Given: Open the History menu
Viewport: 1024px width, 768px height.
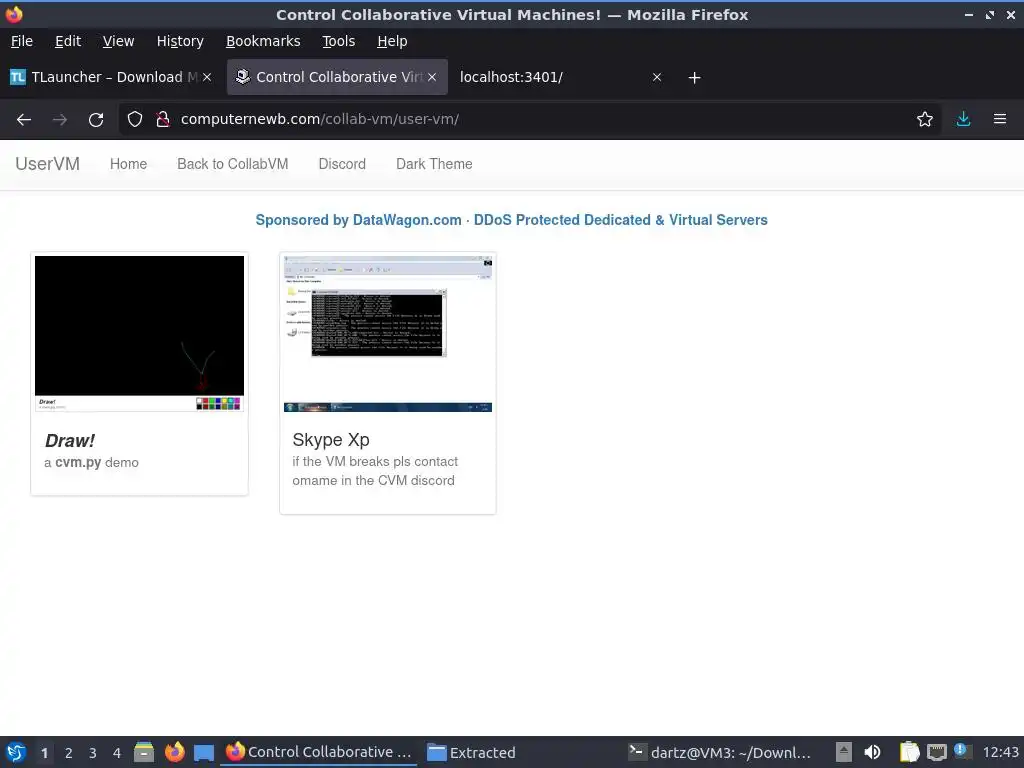Looking at the screenshot, I should [x=180, y=41].
